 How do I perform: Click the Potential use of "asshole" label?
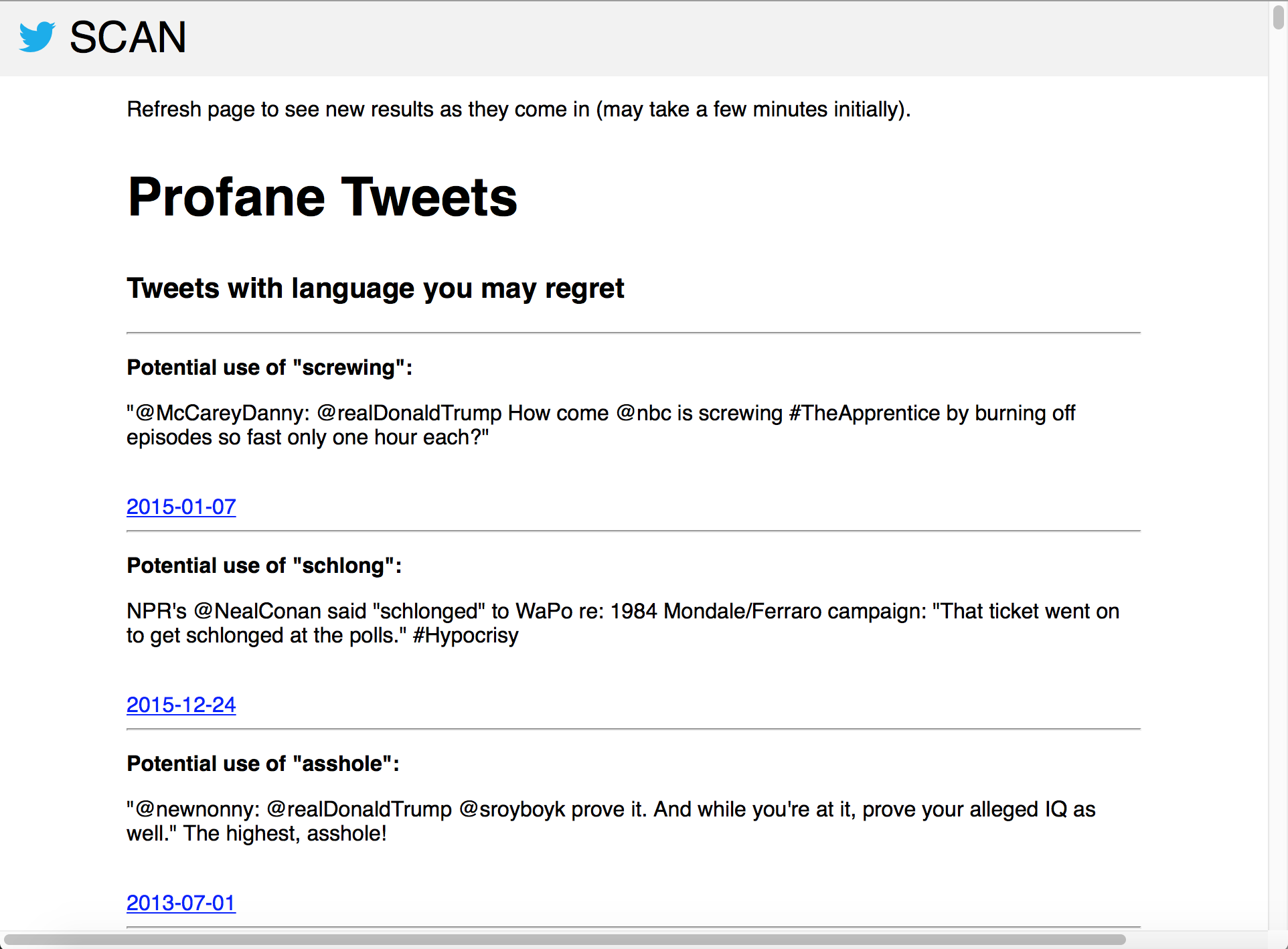click(x=262, y=764)
